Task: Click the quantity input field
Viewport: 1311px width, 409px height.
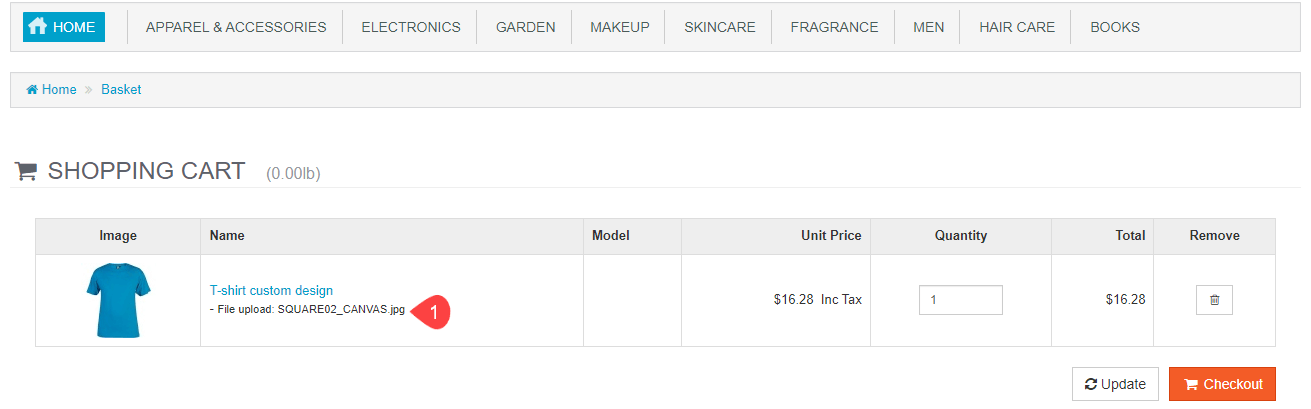Action: (960, 300)
